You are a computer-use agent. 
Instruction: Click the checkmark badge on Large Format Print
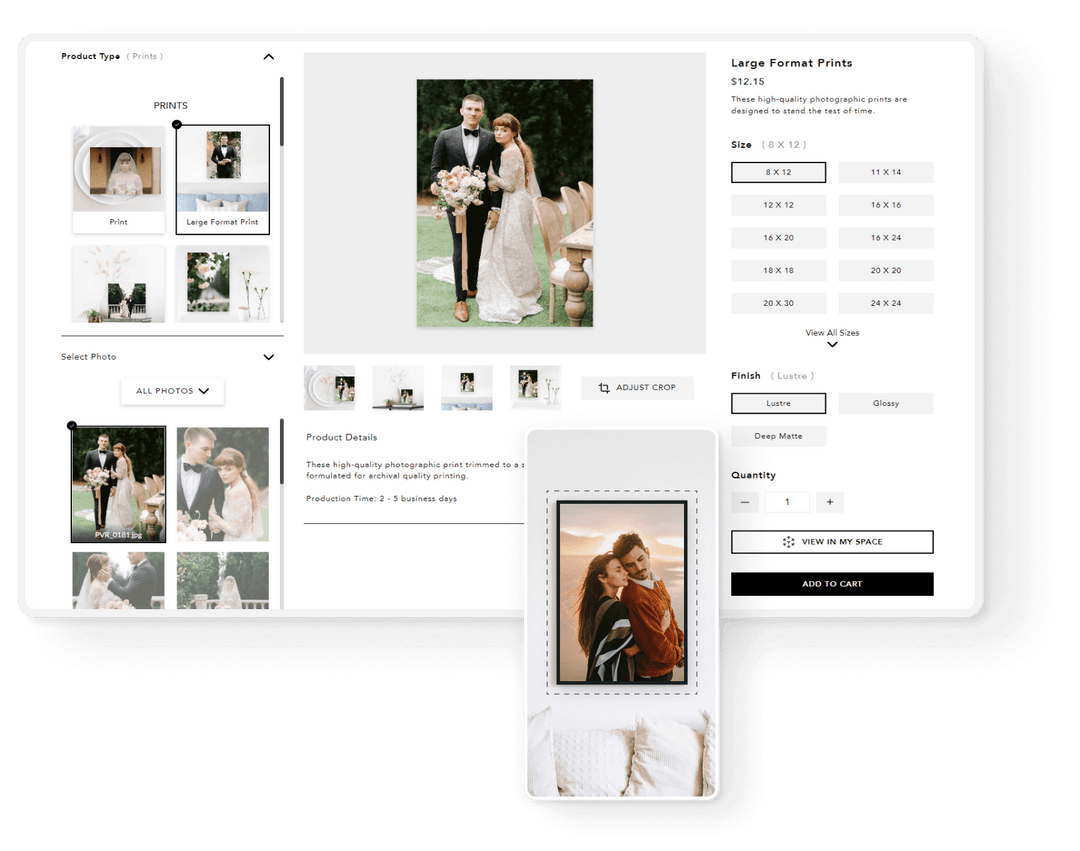(x=177, y=123)
